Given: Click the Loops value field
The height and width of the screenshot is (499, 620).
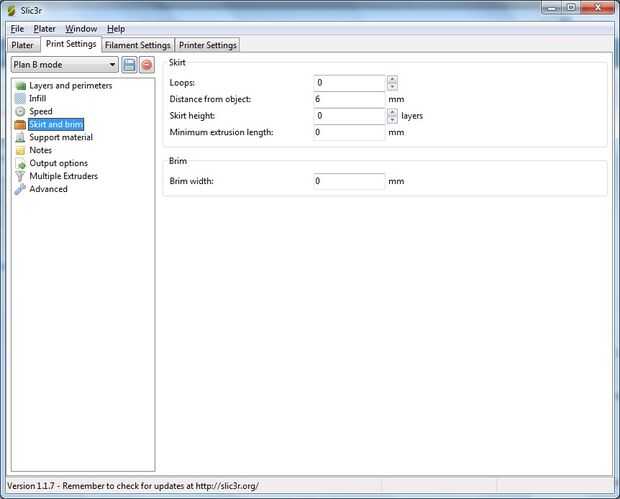Looking at the screenshot, I should [349, 83].
